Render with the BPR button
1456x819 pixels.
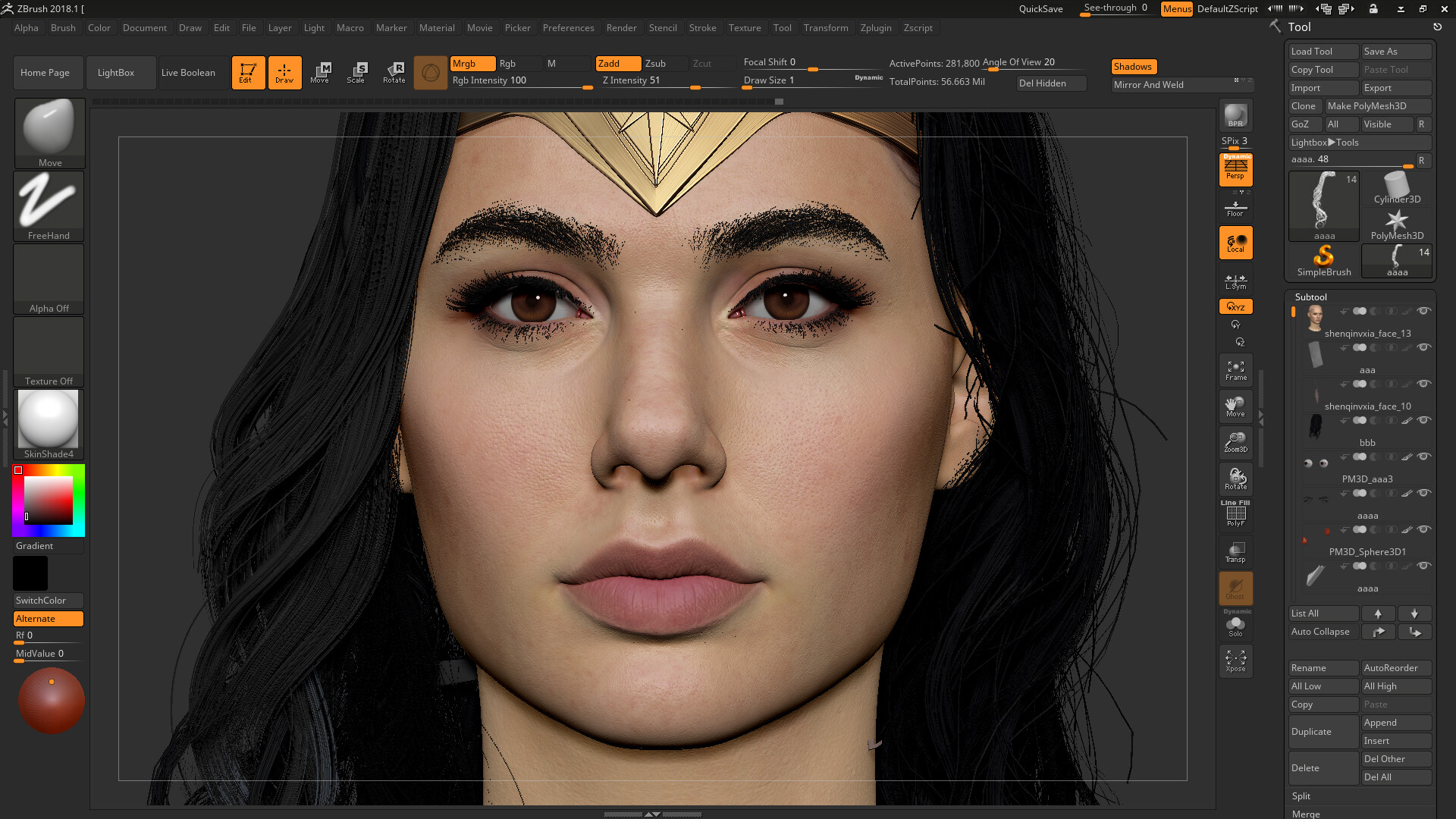[x=1235, y=116]
